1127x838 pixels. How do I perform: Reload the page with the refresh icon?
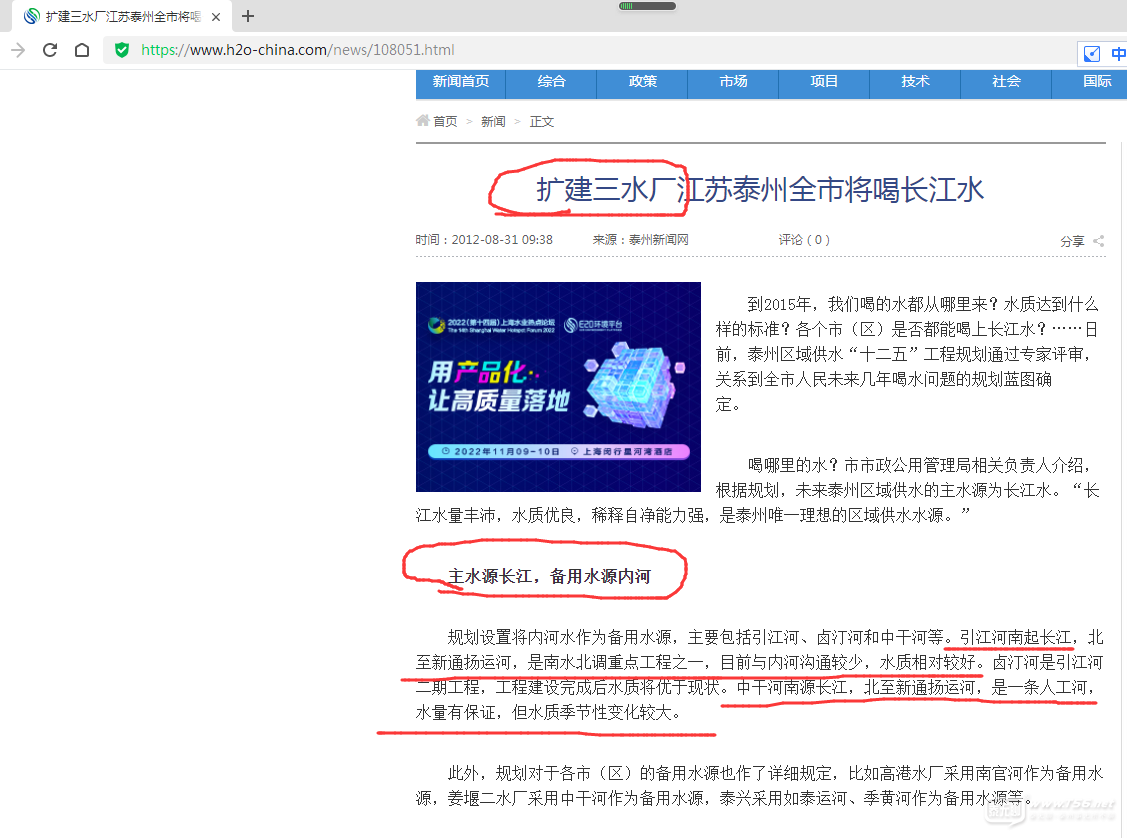[x=50, y=50]
